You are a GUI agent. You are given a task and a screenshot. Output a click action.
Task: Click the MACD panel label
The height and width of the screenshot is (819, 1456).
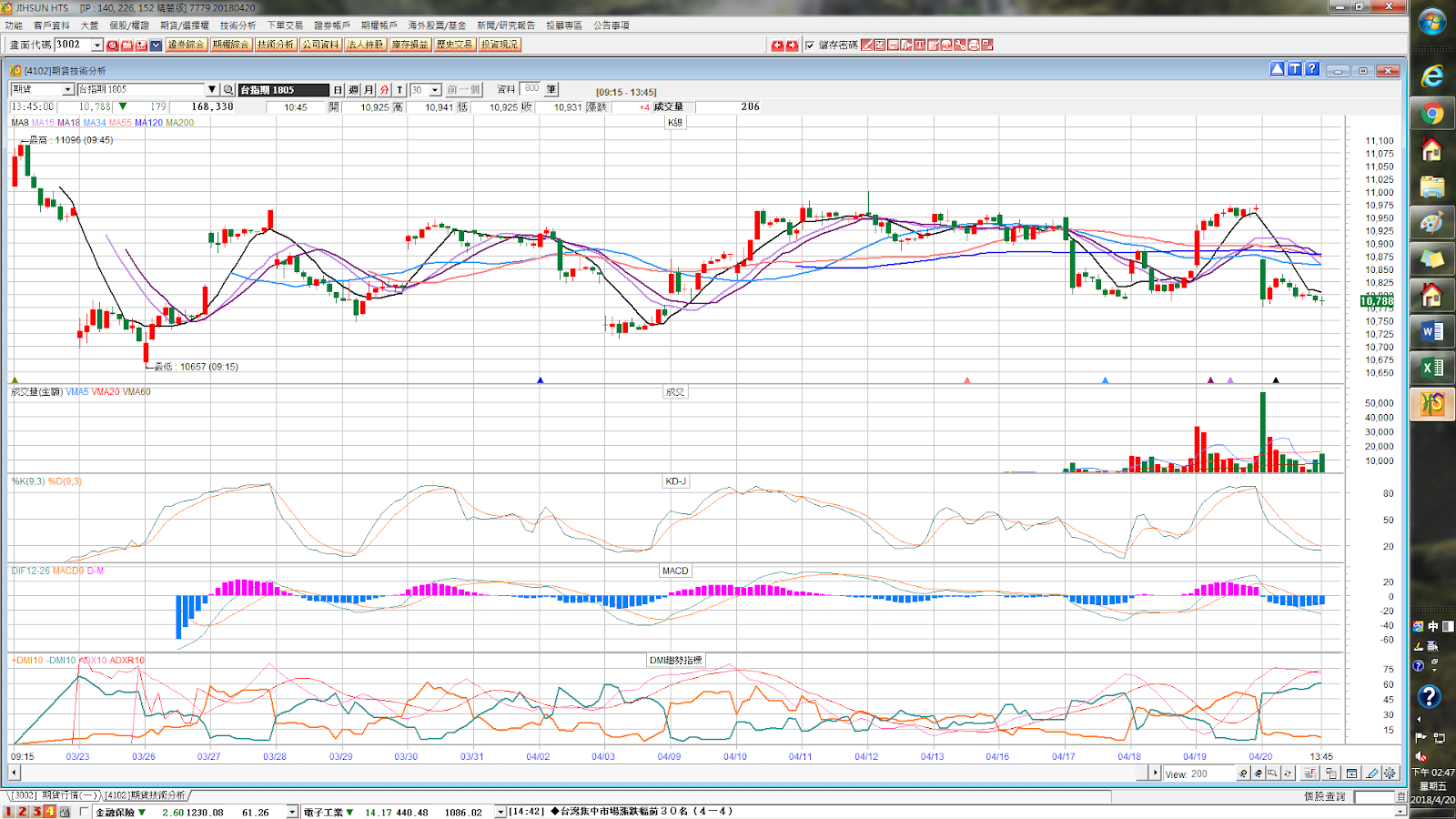coord(675,571)
